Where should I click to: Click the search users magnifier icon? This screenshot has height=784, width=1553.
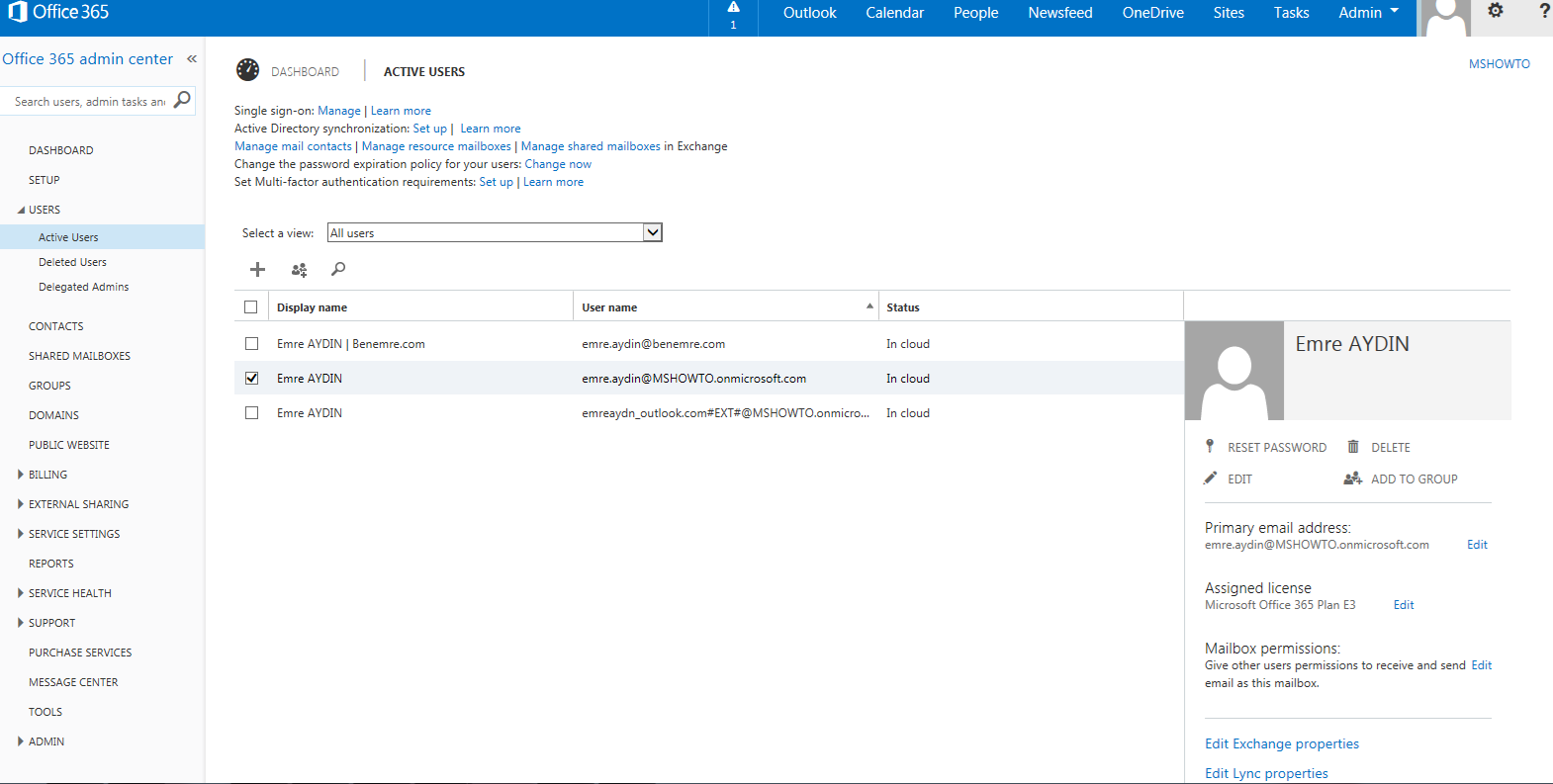338,269
